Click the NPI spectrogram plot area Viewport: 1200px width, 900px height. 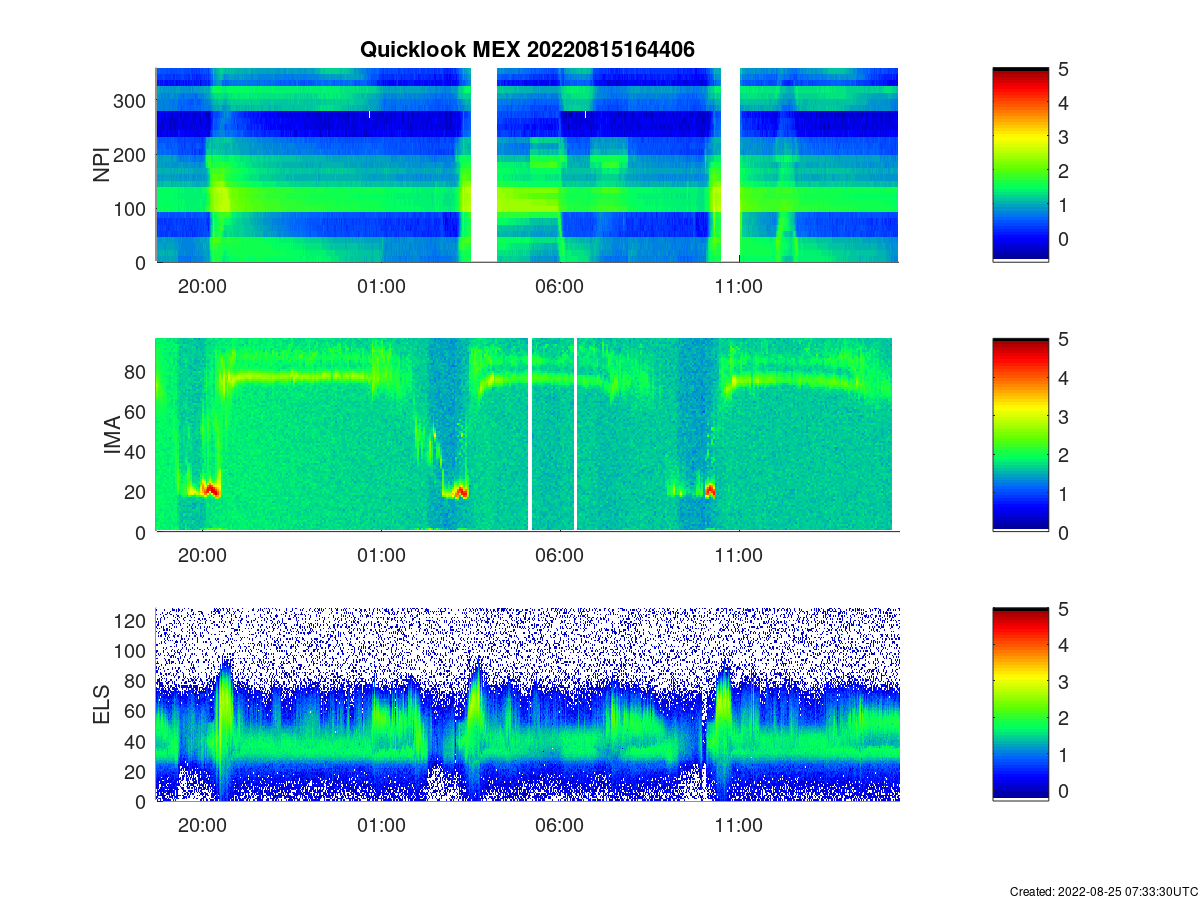(x=527, y=165)
